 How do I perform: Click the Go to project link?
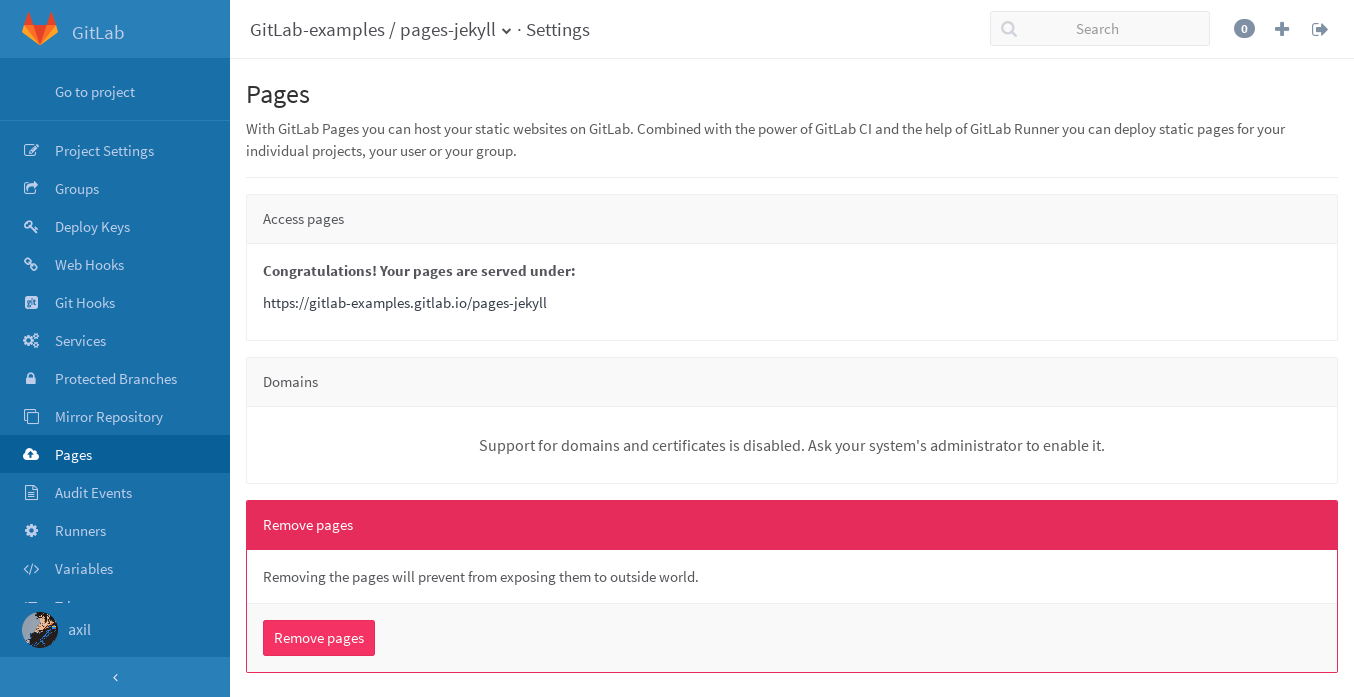(x=95, y=92)
